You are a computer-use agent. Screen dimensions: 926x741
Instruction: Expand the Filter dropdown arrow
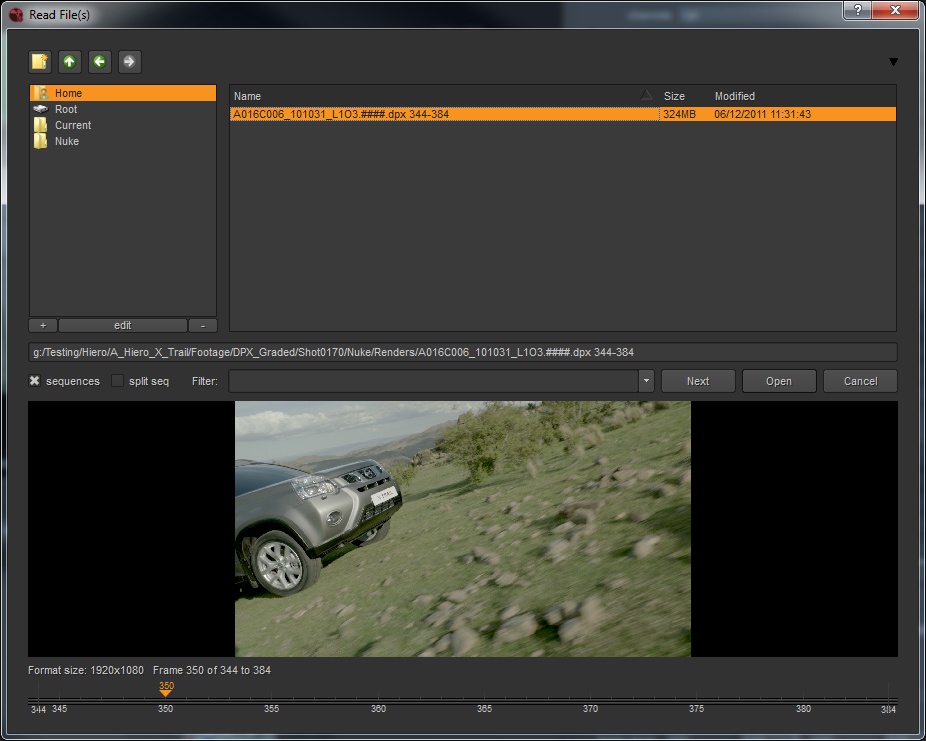tap(646, 381)
